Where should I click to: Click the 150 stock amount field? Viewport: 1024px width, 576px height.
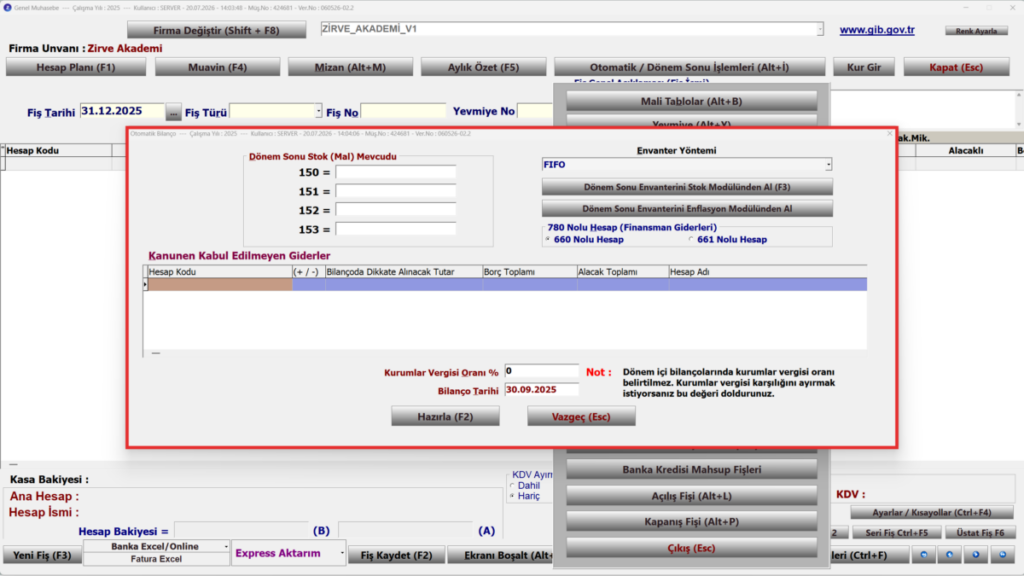click(396, 172)
